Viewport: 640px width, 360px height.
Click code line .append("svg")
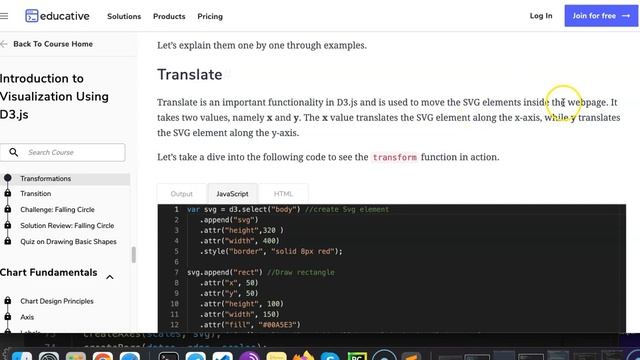[x=229, y=220]
